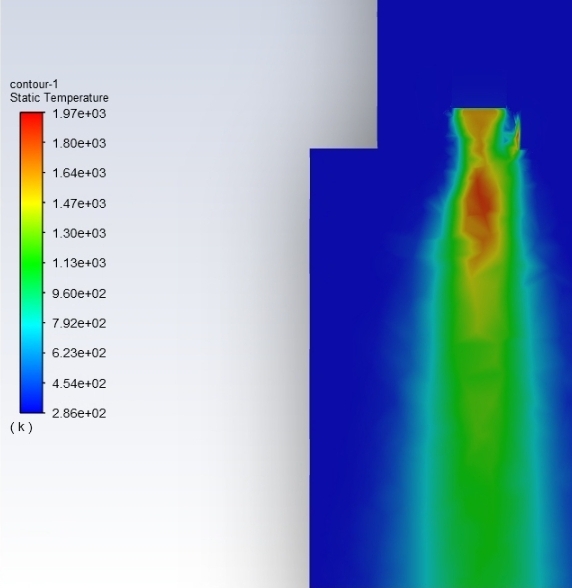Pick the green middle of the colorbar
The height and width of the screenshot is (588, 572).
coord(32,262)
